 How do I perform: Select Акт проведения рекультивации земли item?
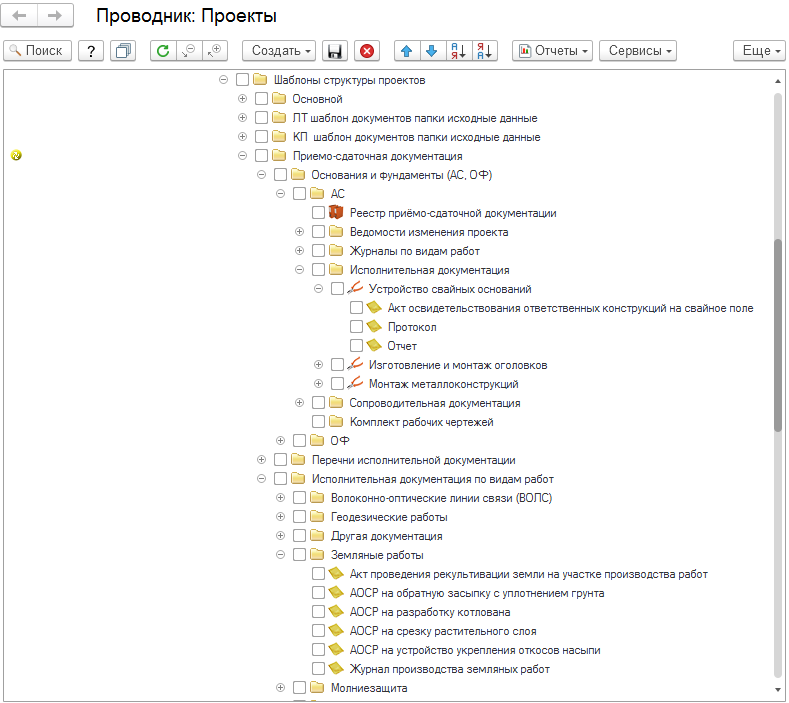[528, 574]
